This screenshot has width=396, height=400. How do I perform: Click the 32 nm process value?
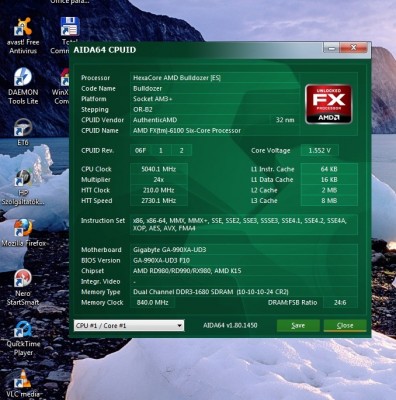click(x=285, y=120)
